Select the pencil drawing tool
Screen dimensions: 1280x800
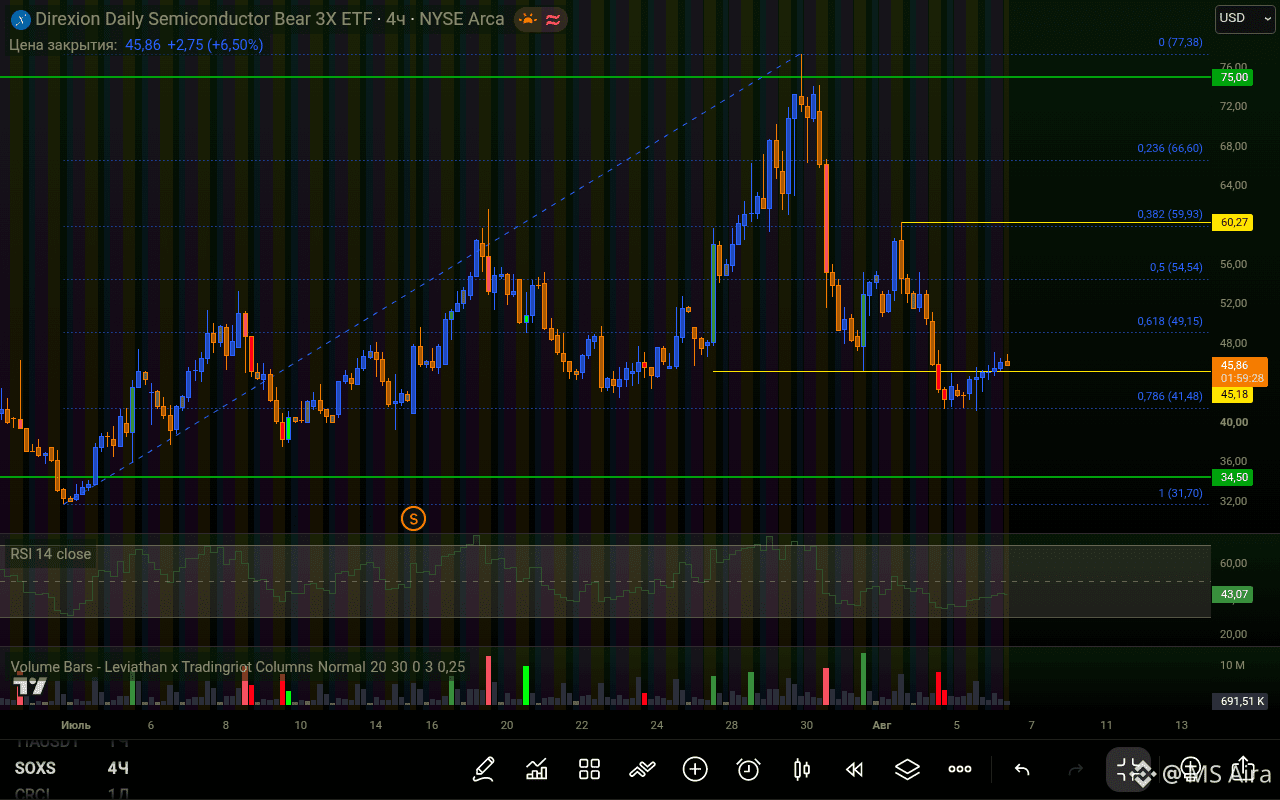pyautogui.click(x=484, y=769)
